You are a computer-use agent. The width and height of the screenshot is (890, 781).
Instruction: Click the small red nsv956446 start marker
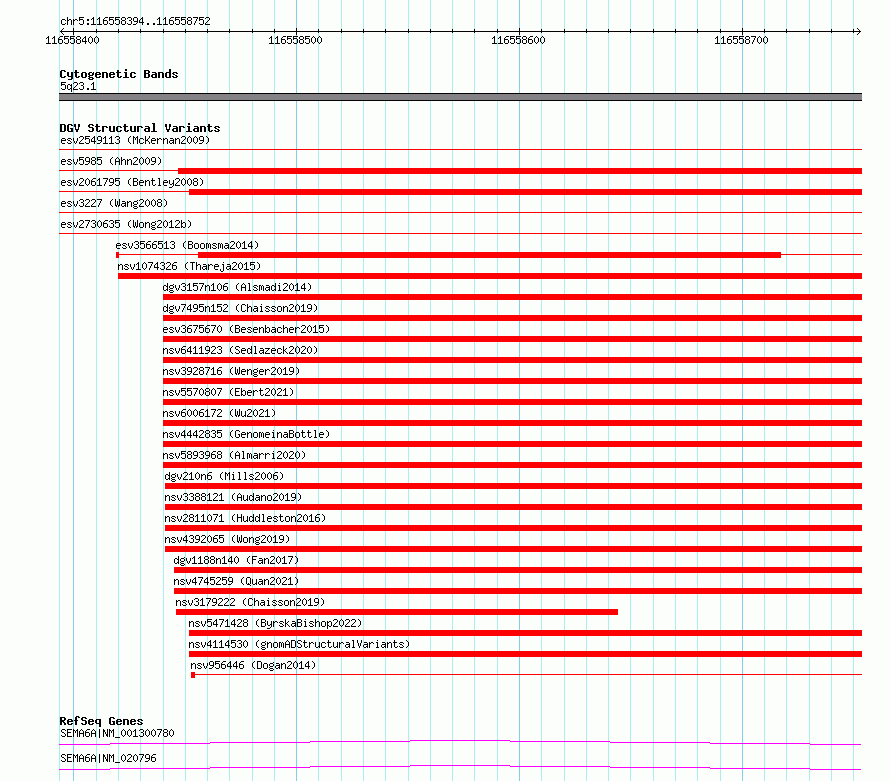[x=193, y=675]
